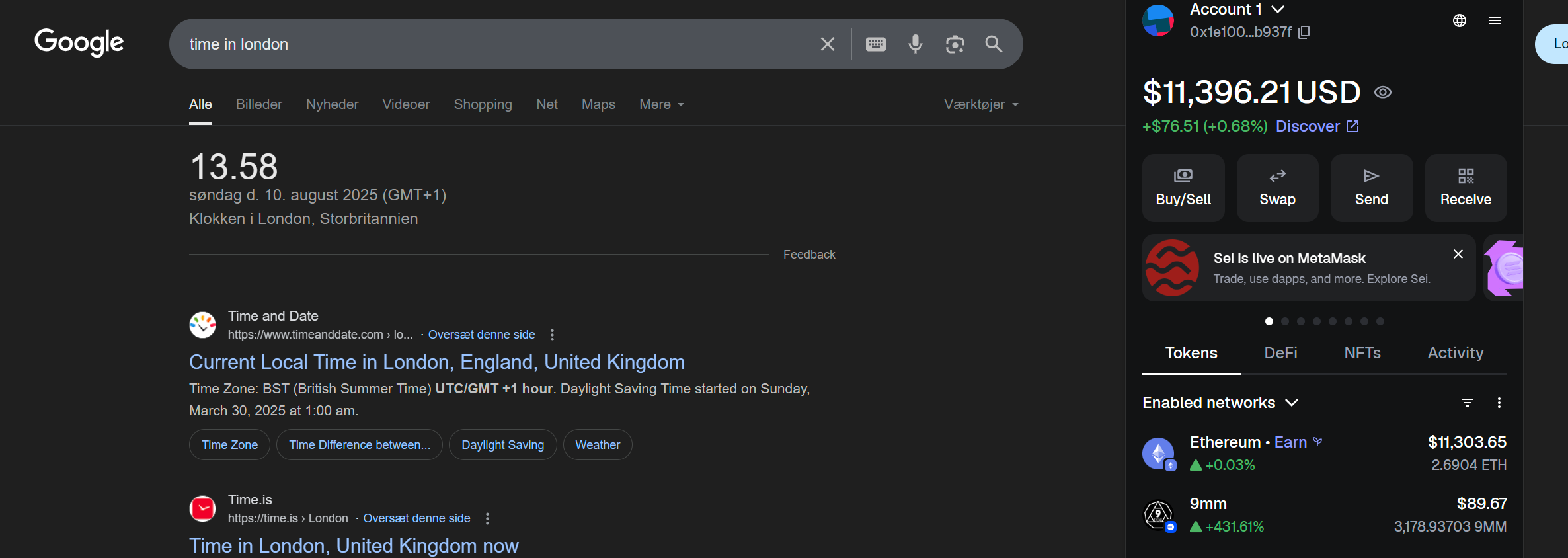
Task: Clear the search box text
Action: 827,44
